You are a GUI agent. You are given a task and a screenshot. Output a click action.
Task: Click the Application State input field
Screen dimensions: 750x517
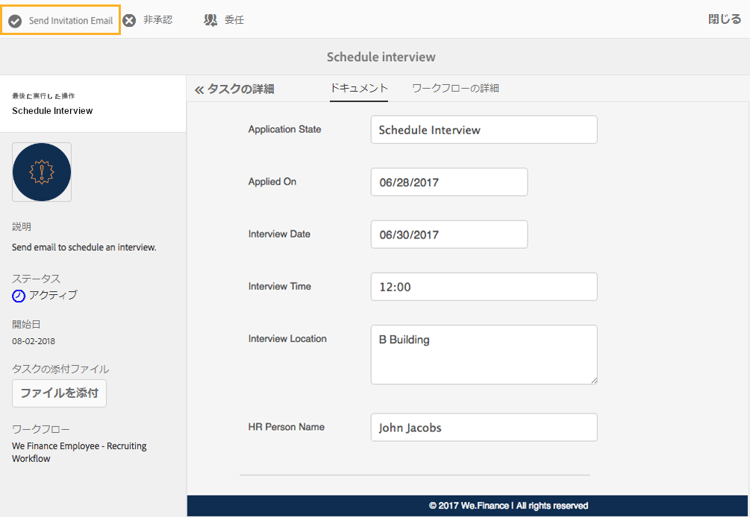coord(484,130)
